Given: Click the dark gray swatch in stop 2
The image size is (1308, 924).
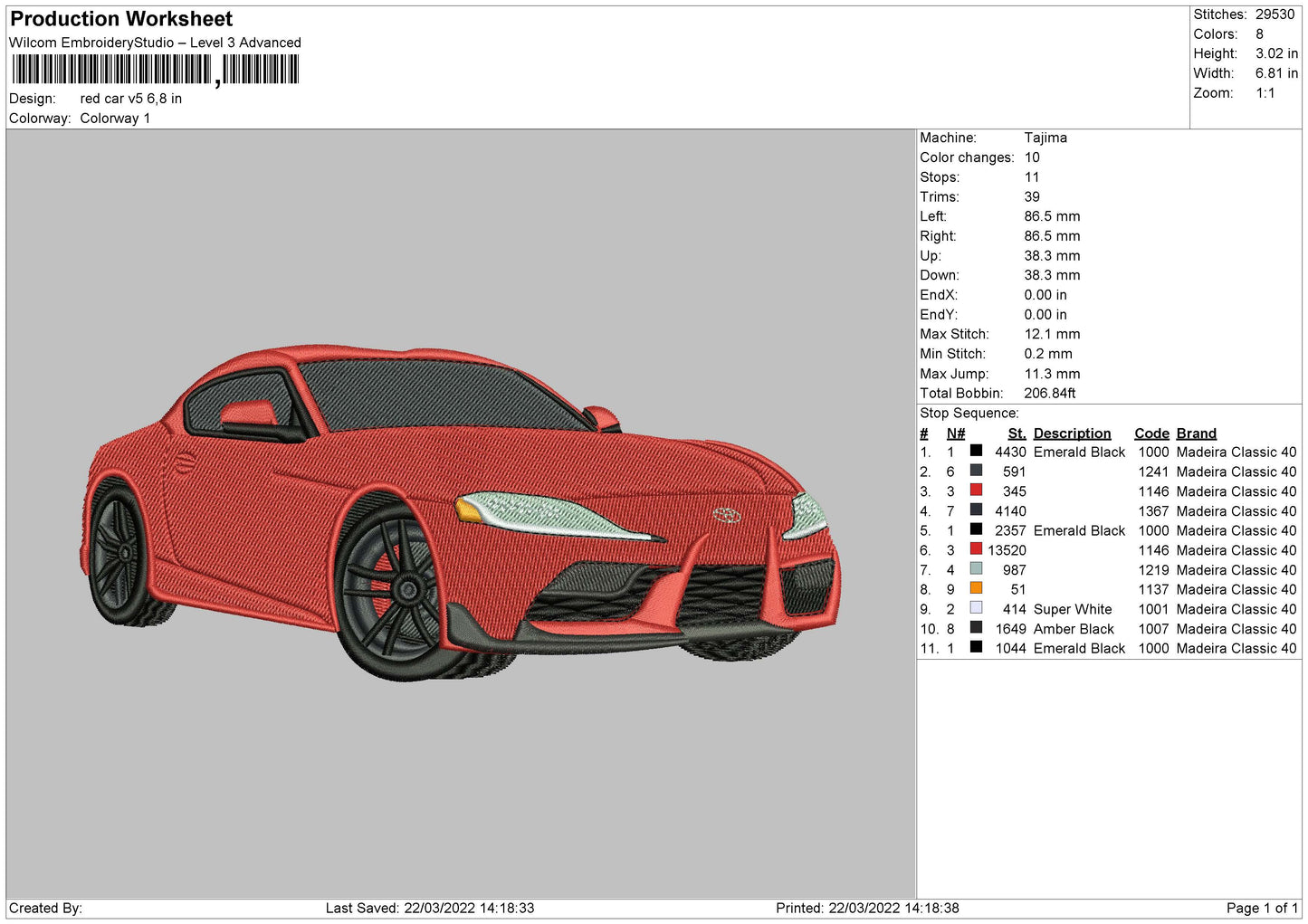Looking at the screenshot, I should [x=976, y=471].
